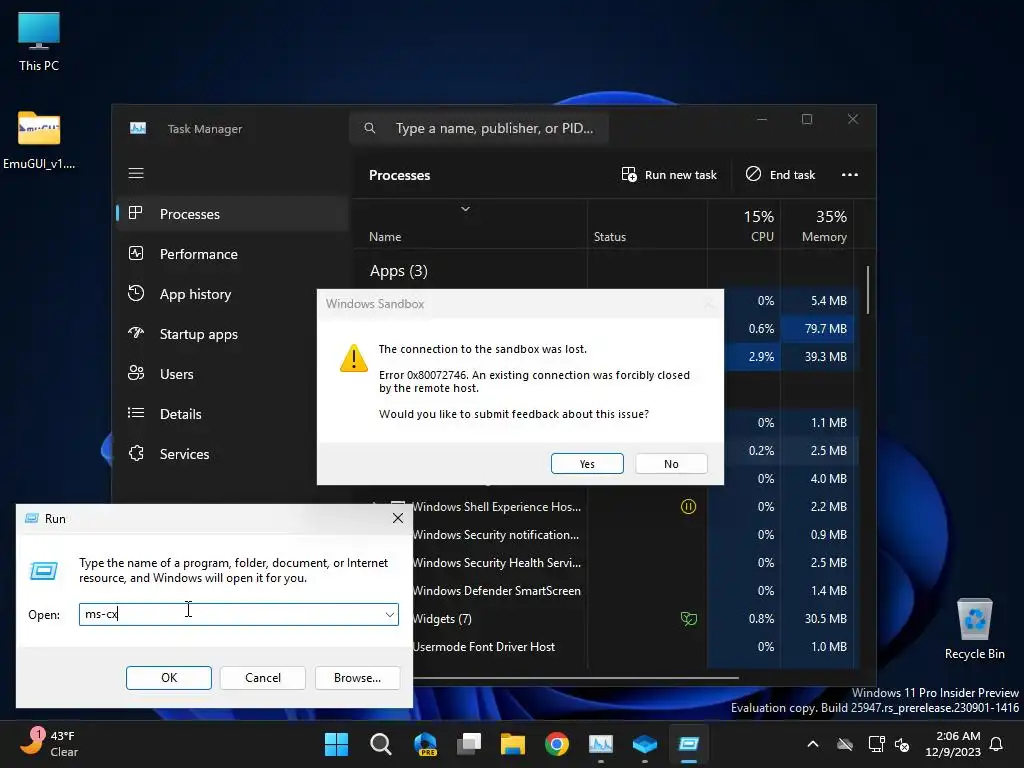
Task: Sort by the Status column header
Action: coord(647,224)
